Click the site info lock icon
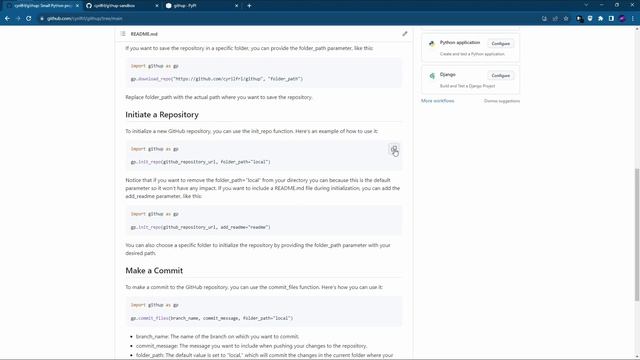 [42, 18]
